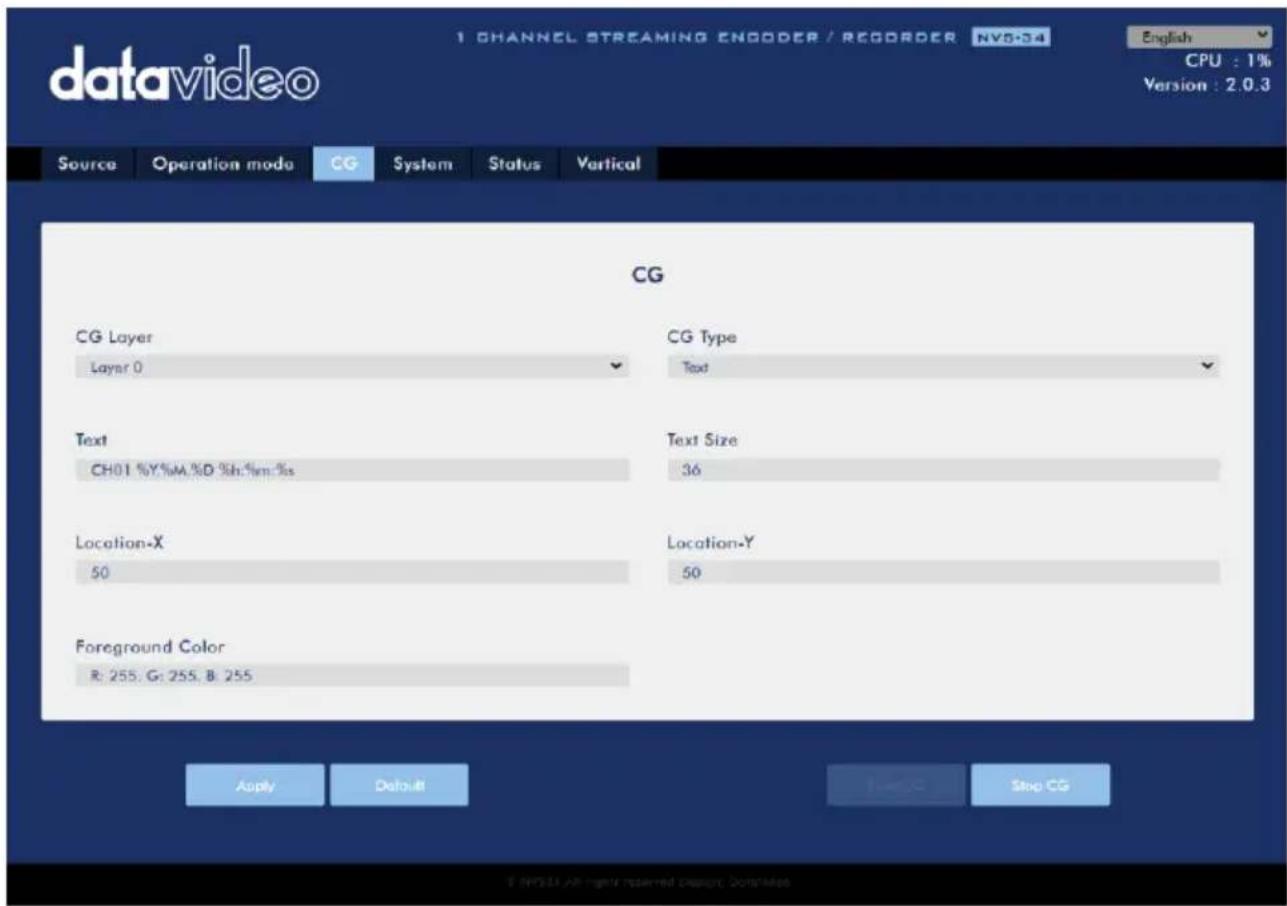The width and height of the screenshot is (1287, 906).
Task: Click the Stop CG button
Action: (1040, 785)
